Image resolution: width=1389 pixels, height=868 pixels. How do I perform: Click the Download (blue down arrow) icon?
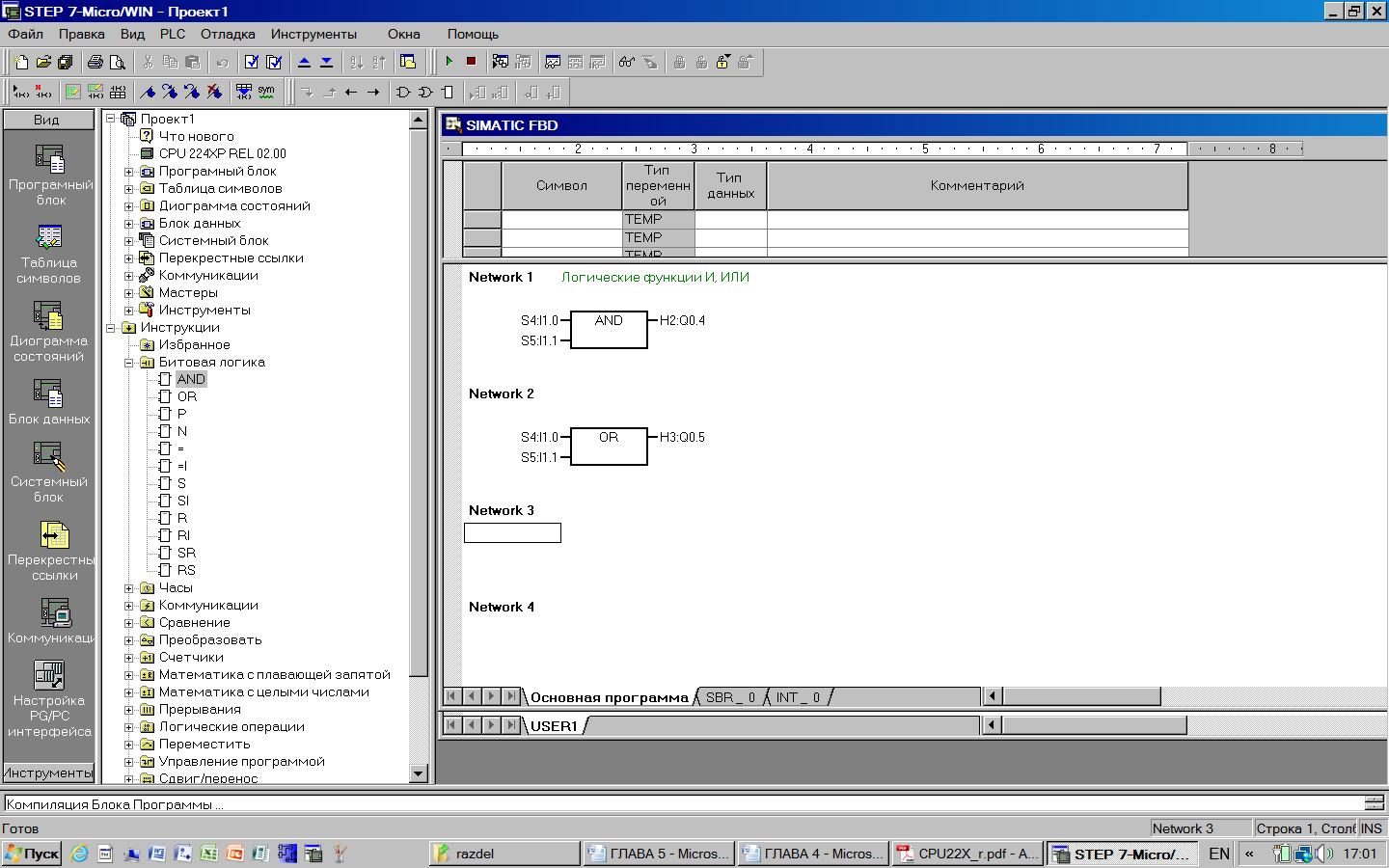click(327, 62)
